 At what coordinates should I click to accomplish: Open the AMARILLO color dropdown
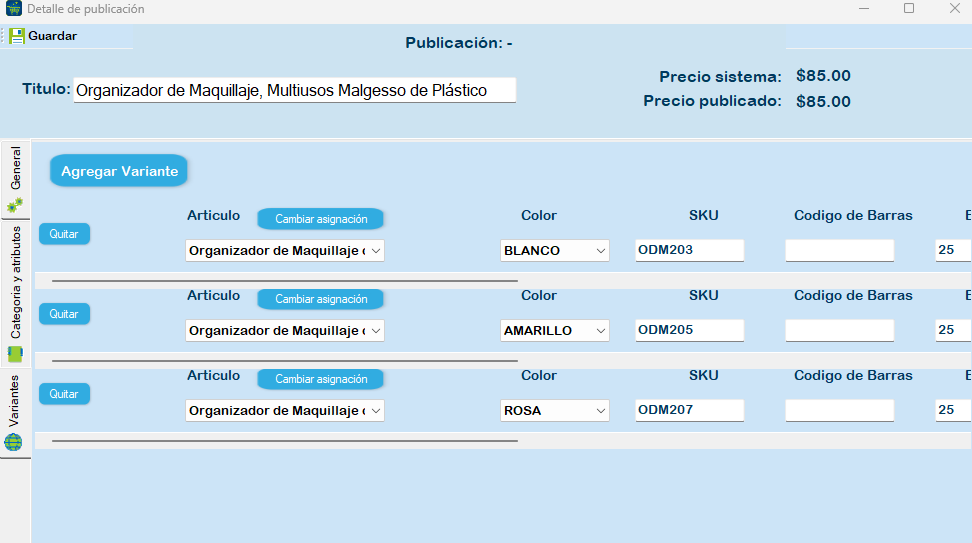point(555,331)
